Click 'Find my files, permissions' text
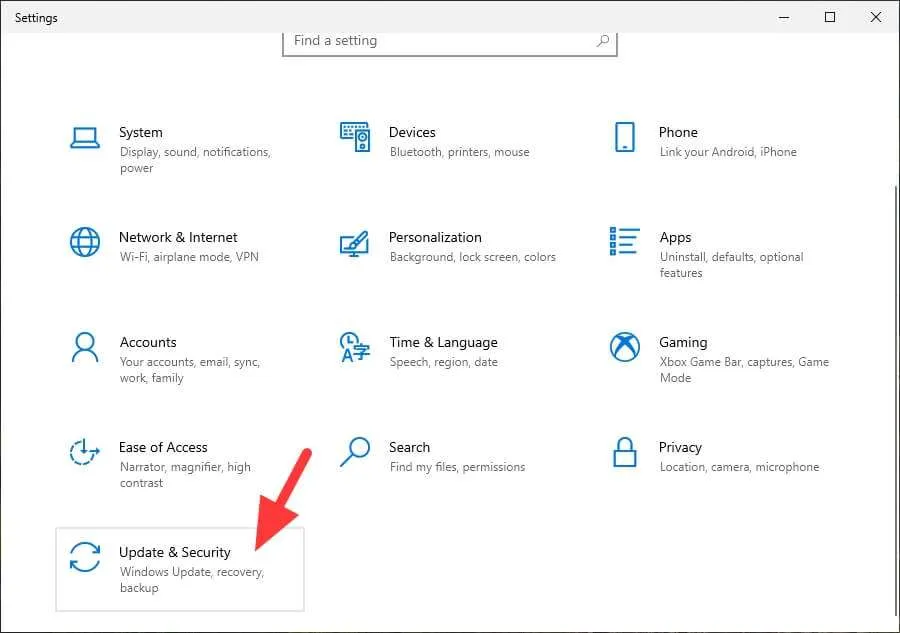This screenshot has width=900, height=633. [x=457, y=467]
